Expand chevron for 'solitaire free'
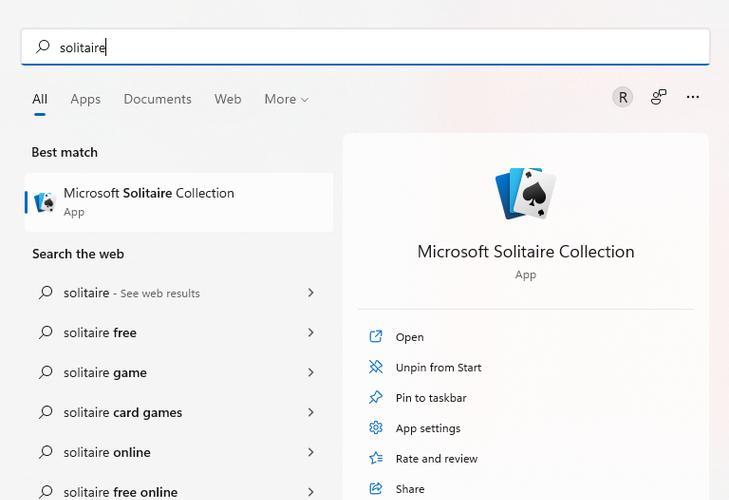Image resolution: width=729 pixels, height=500 pixels. [x=311, y=333]
